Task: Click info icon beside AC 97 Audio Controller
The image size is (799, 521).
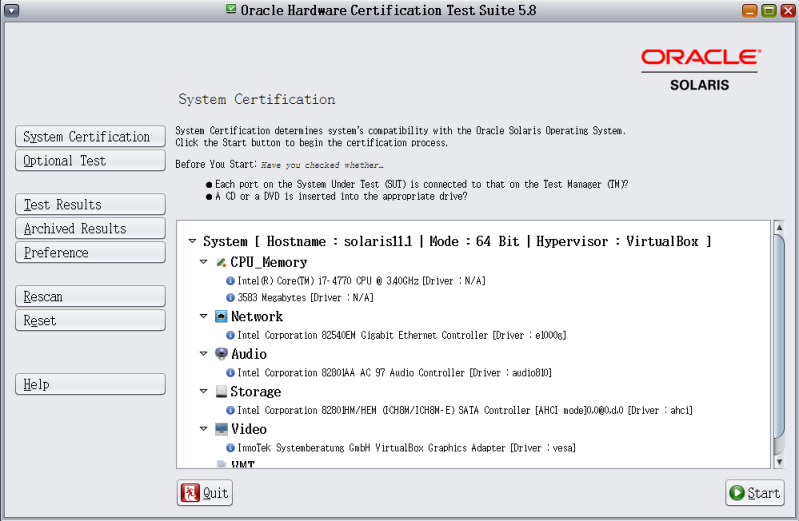Action: pyautogui.click(x=230, y=373)
